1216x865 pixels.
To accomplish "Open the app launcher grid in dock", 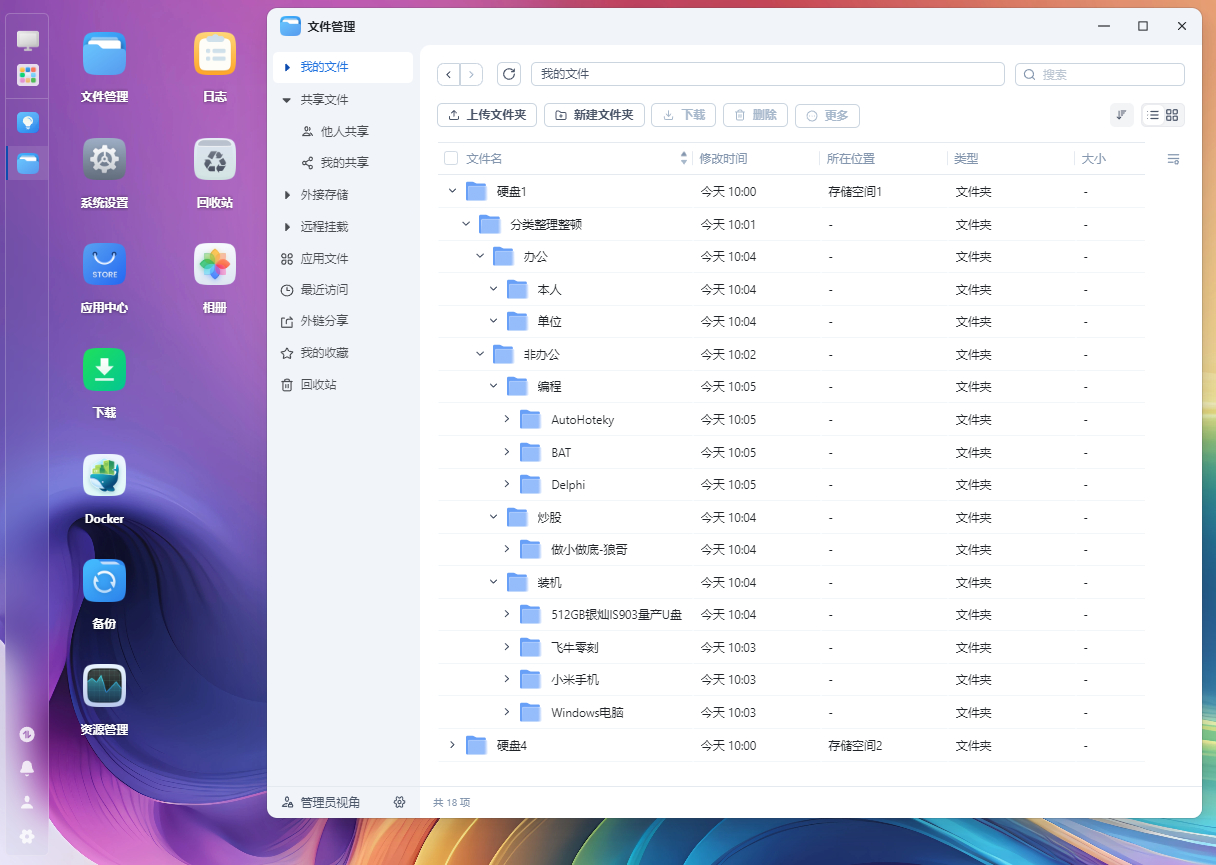I will 28,75.
